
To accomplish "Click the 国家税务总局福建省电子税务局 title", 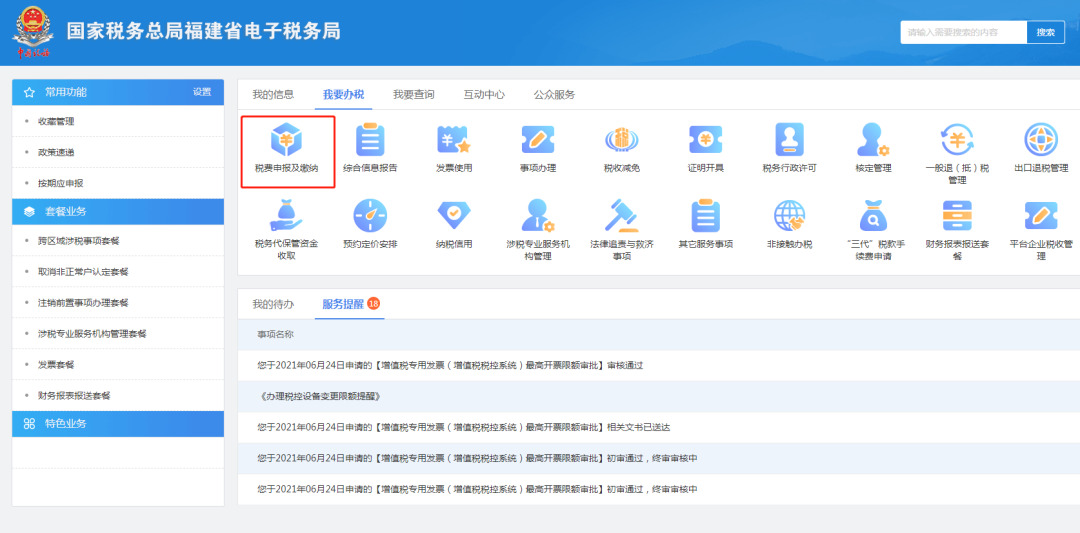I will pyautogui.click(x=203, y=31).
